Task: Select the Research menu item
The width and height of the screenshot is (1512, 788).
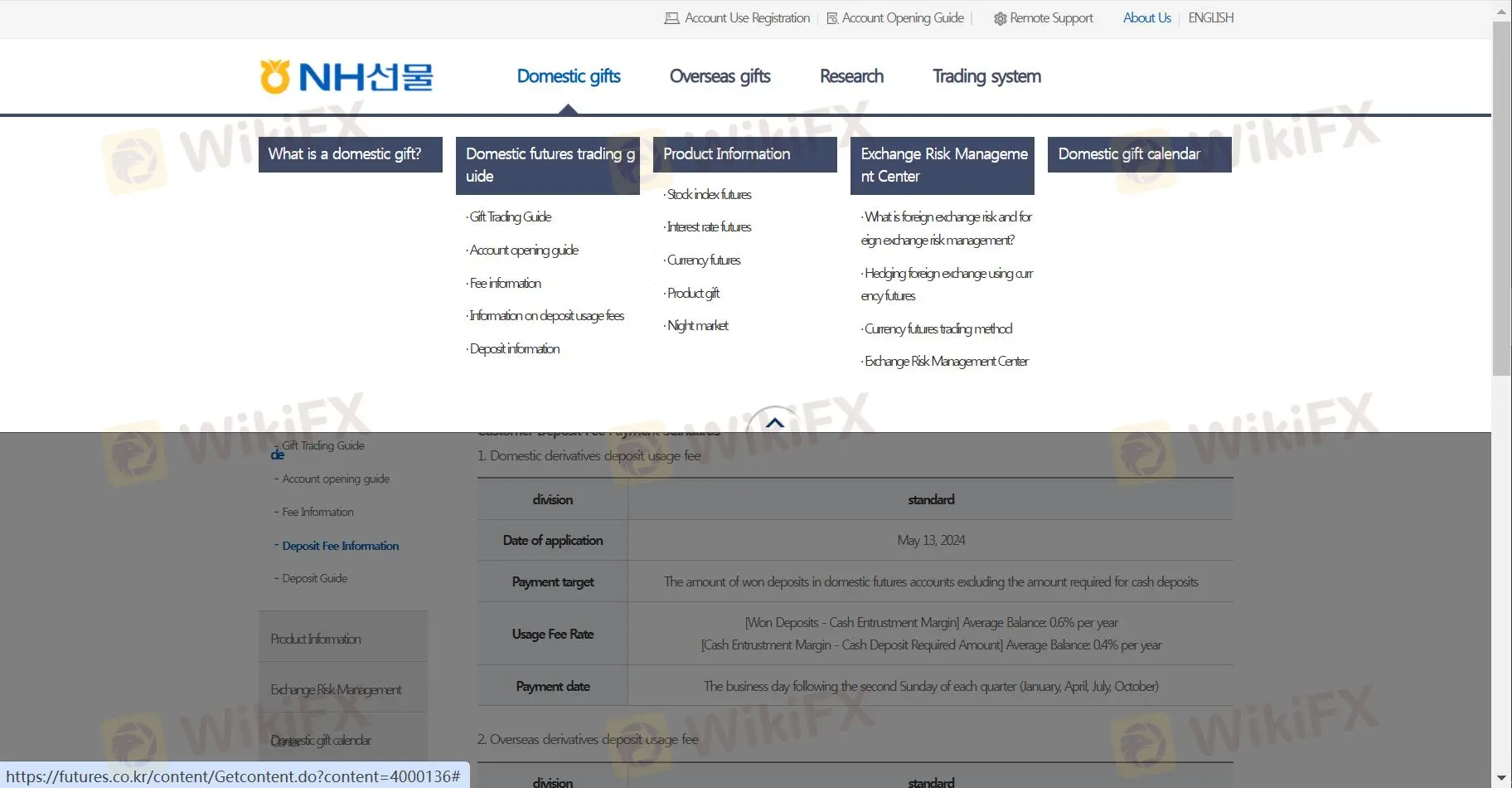Action: click(x=851, y=76)
